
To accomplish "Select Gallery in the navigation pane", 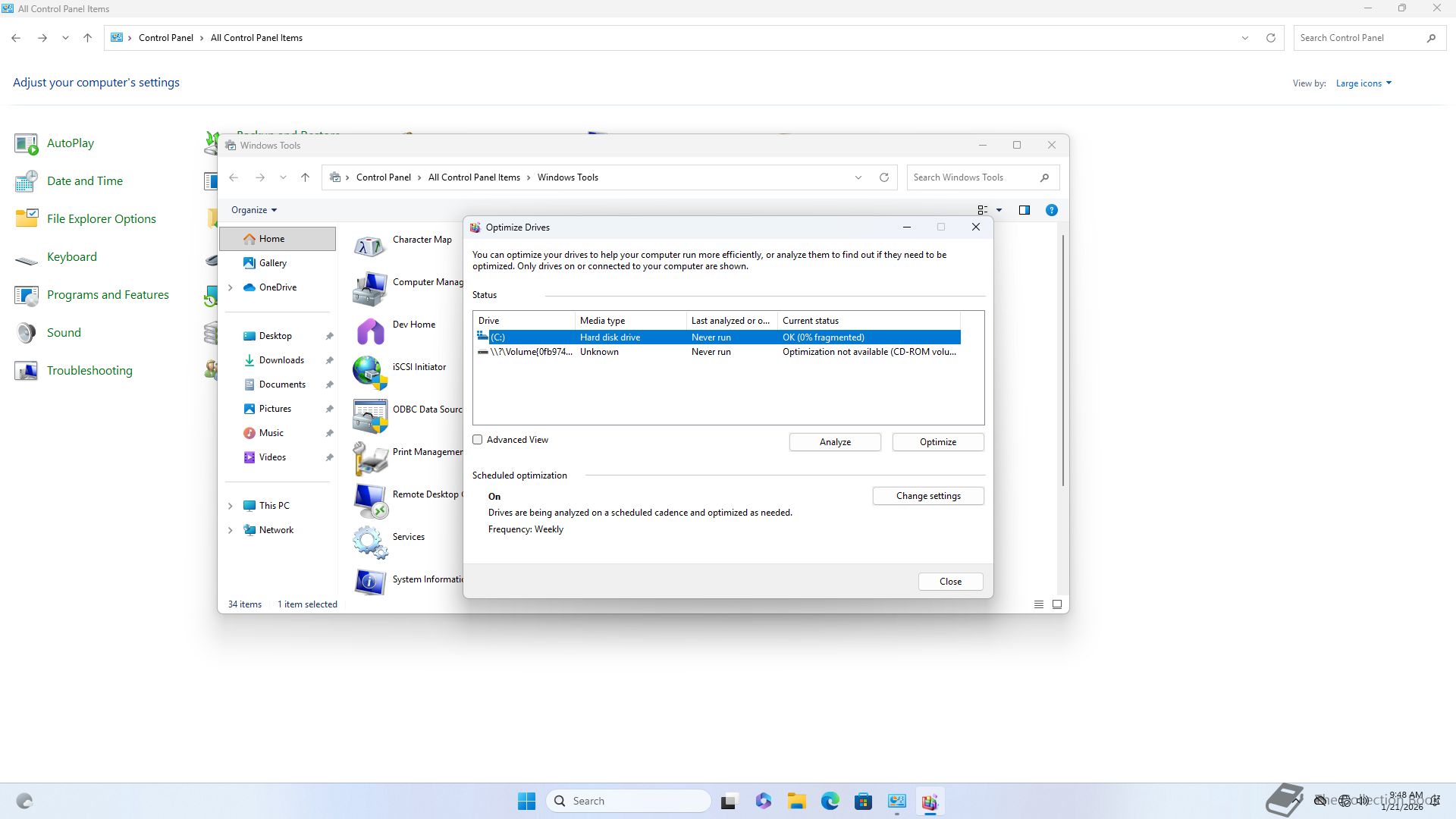I will (272, 263).
